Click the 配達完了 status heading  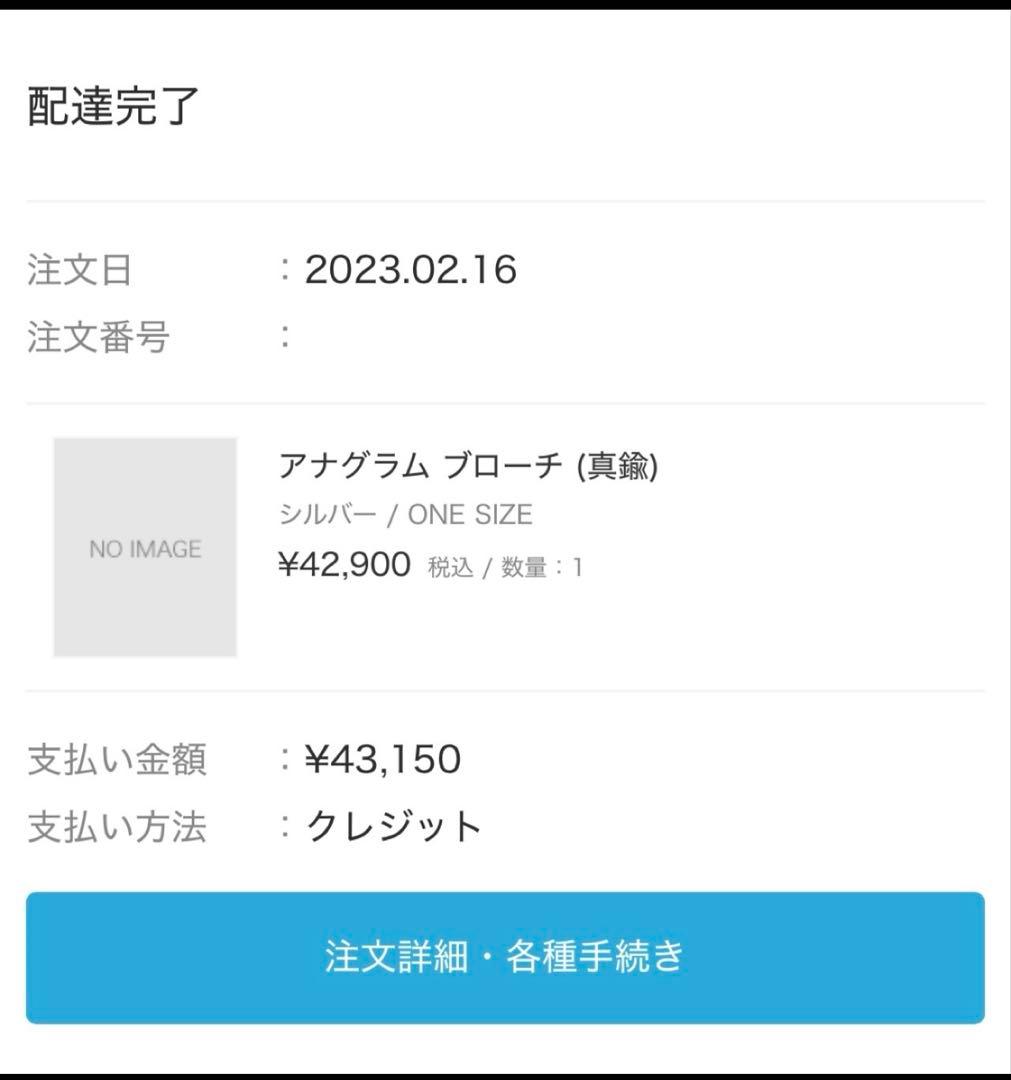[x=114, y=106]
